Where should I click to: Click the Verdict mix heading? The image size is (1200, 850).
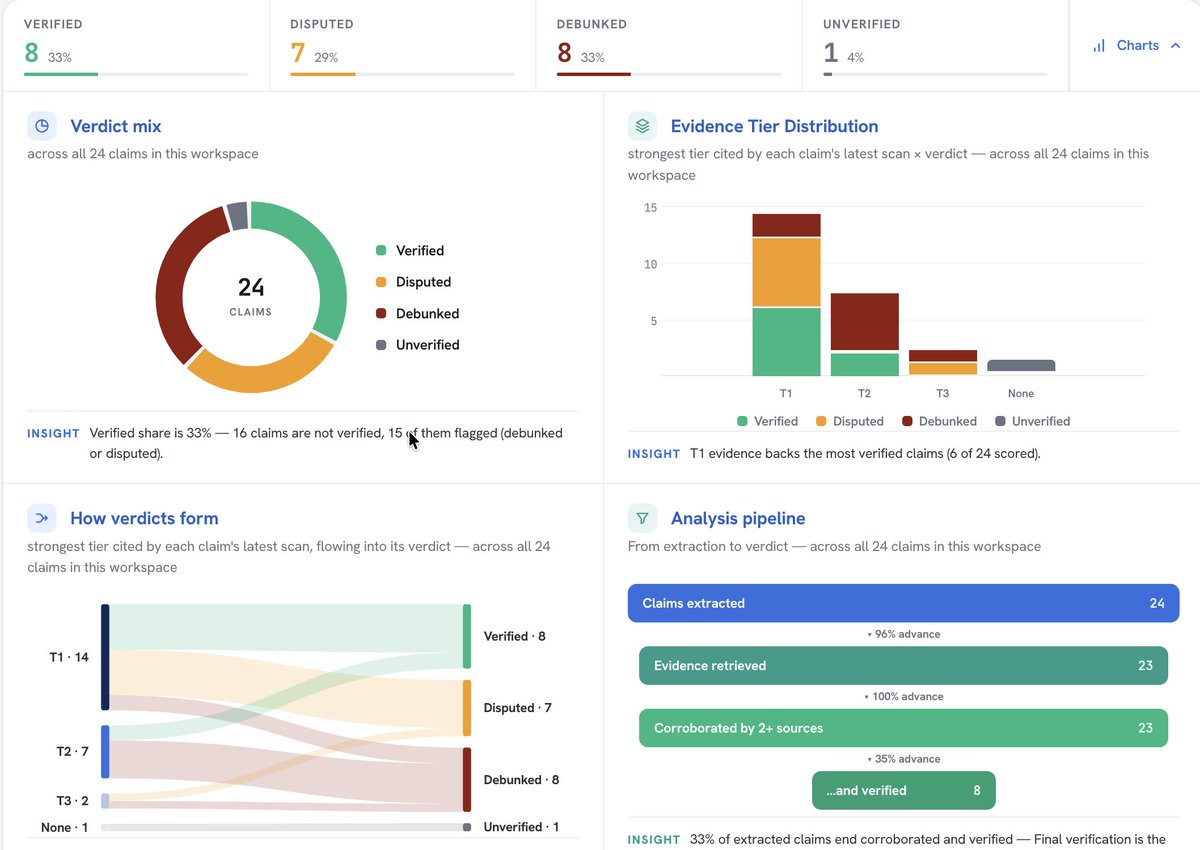point(116,126)
